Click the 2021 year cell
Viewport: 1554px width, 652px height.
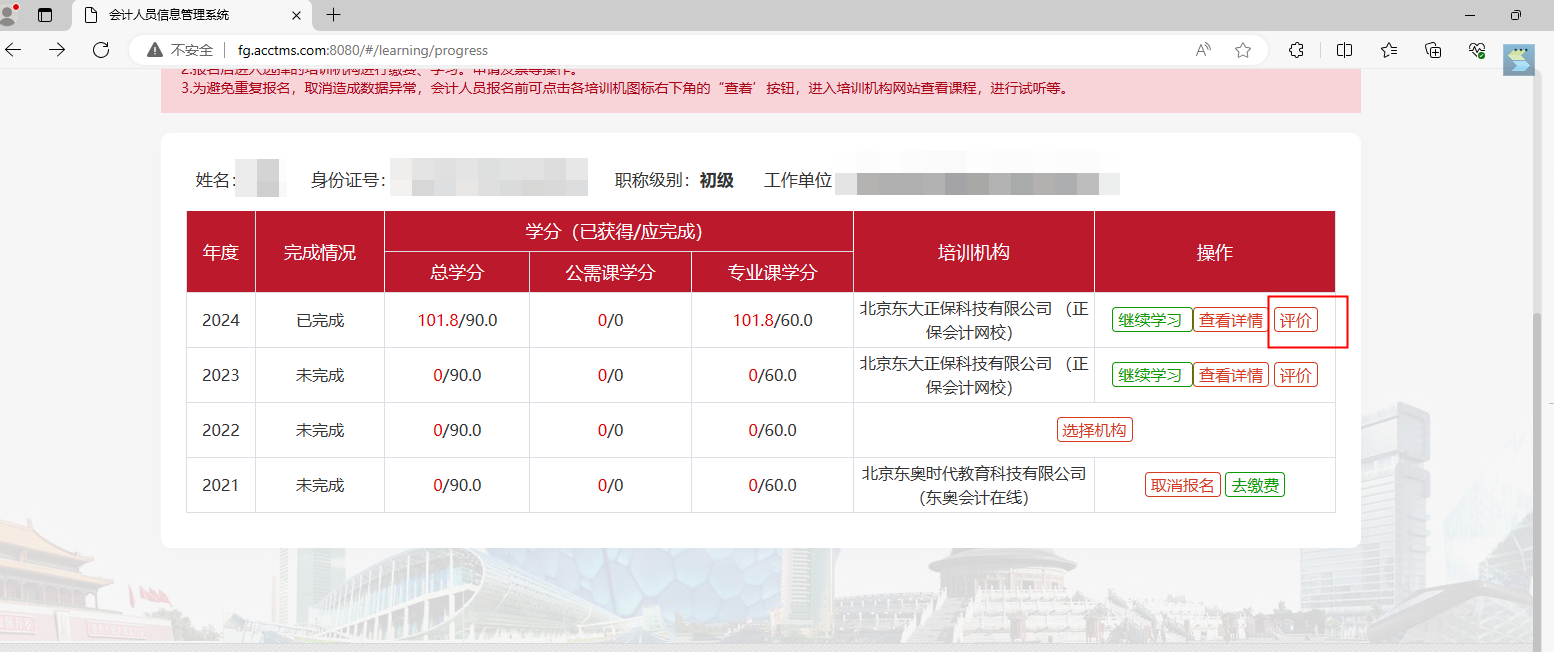[221, 485]
